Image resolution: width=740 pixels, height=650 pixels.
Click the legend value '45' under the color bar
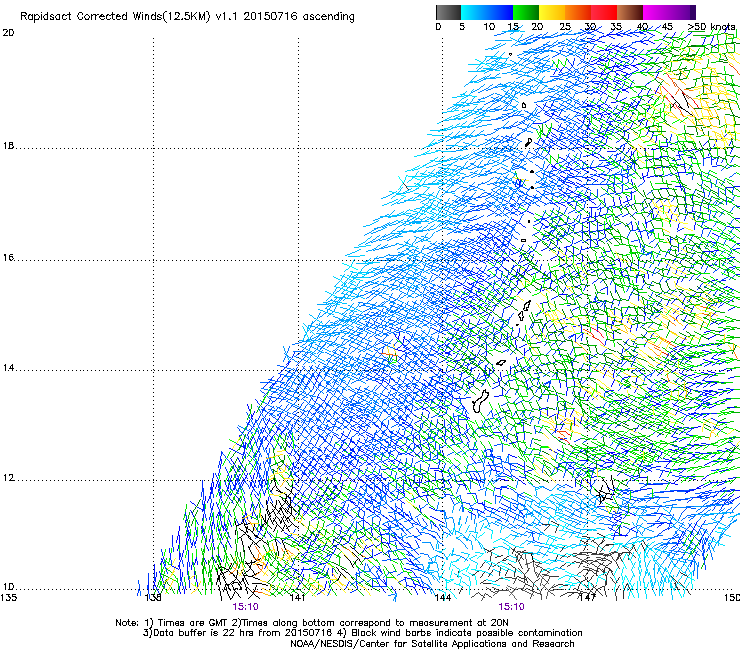pos(667,27)
